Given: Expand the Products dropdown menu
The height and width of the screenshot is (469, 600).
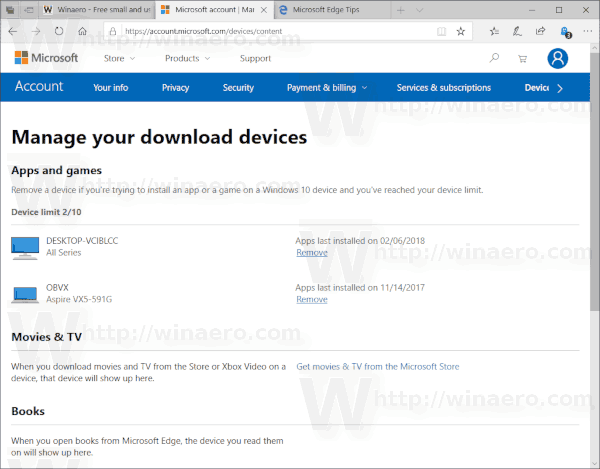Looking at the screenshot, I should pos(188,59).
